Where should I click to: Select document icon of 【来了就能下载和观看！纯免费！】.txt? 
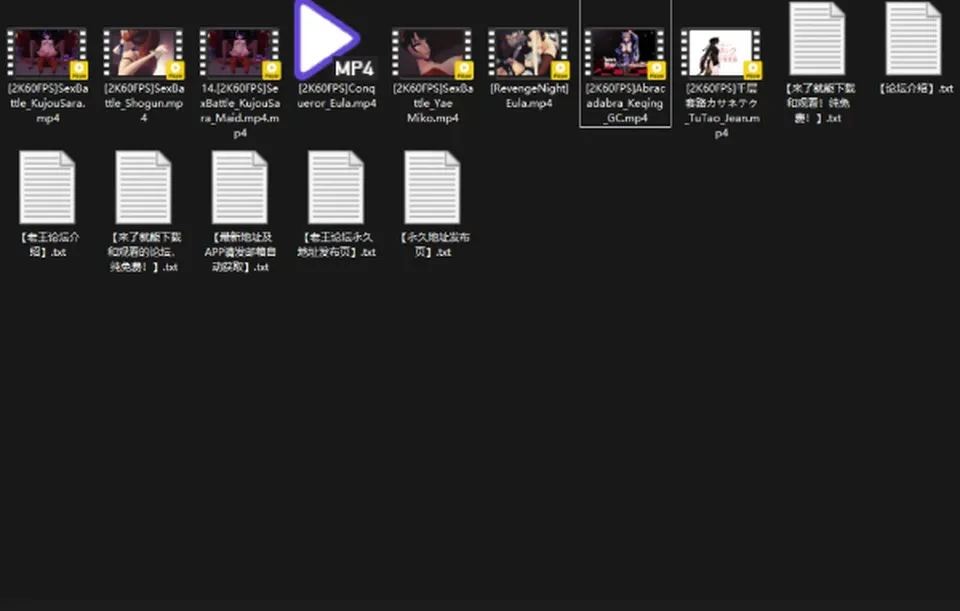817,39
